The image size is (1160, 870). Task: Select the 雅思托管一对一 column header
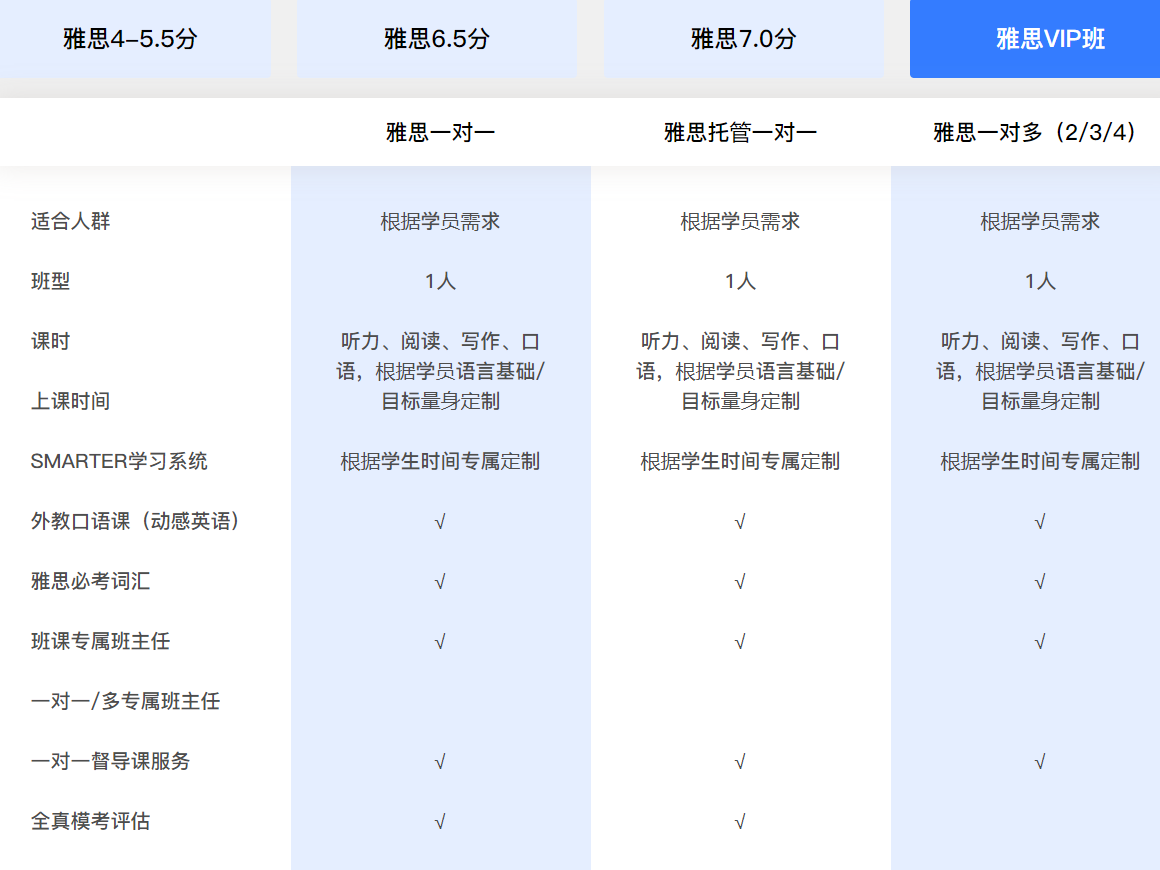point(740,132)
